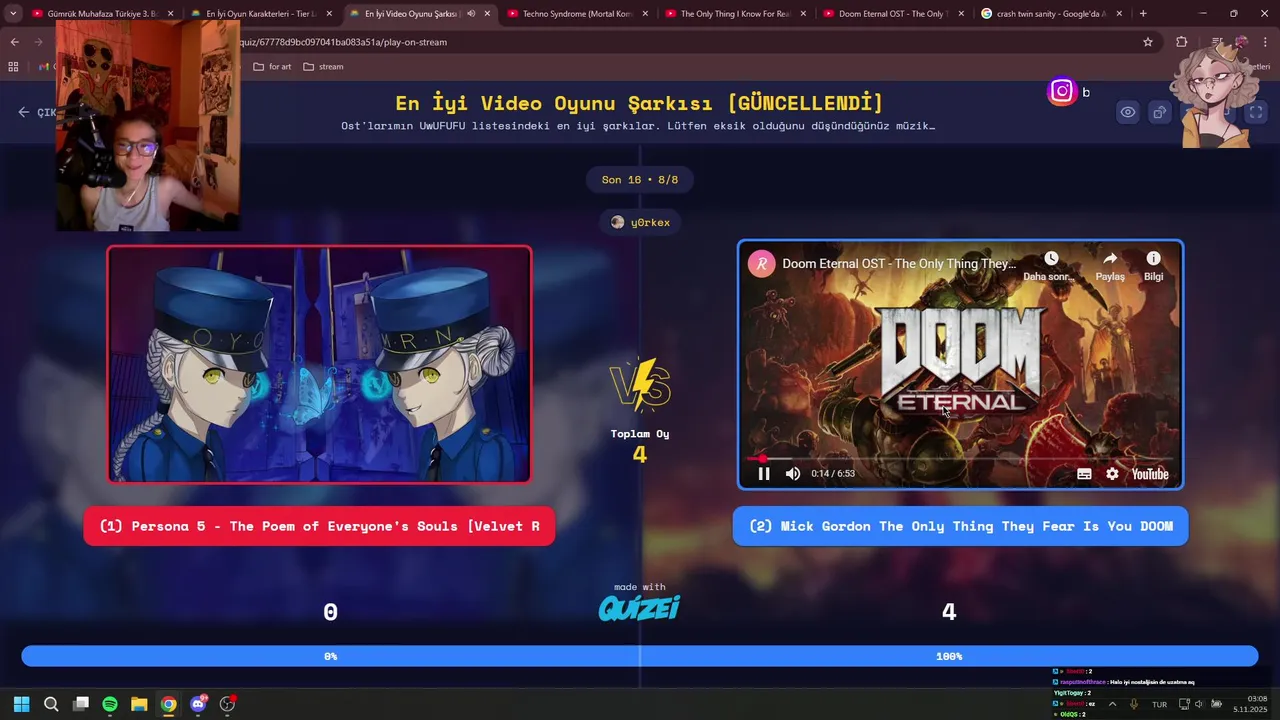Open Spotify from the taskbar

(x=110, y=704)
